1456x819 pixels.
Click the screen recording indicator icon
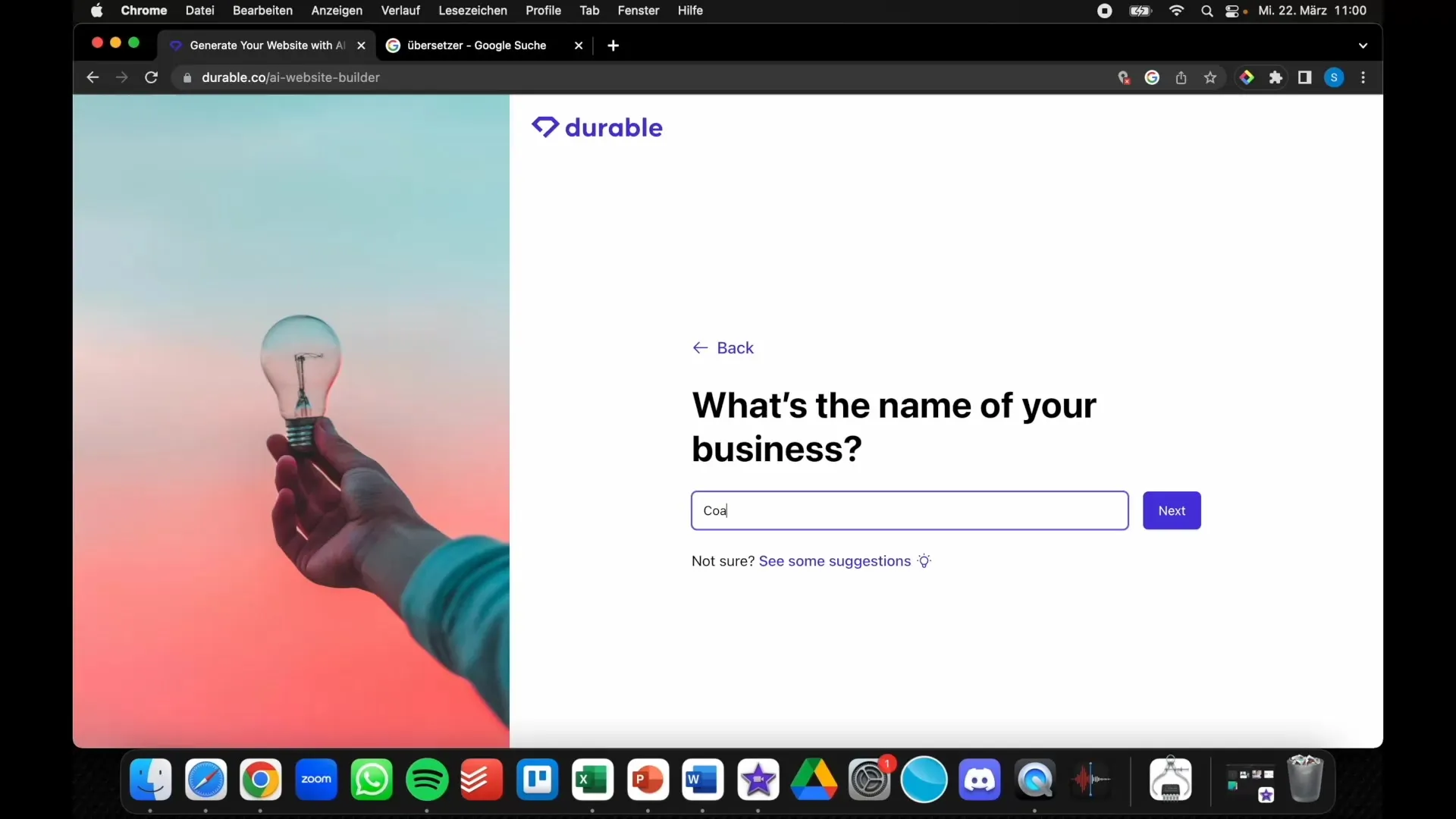pyautogui.click(x=1105, y=11)
